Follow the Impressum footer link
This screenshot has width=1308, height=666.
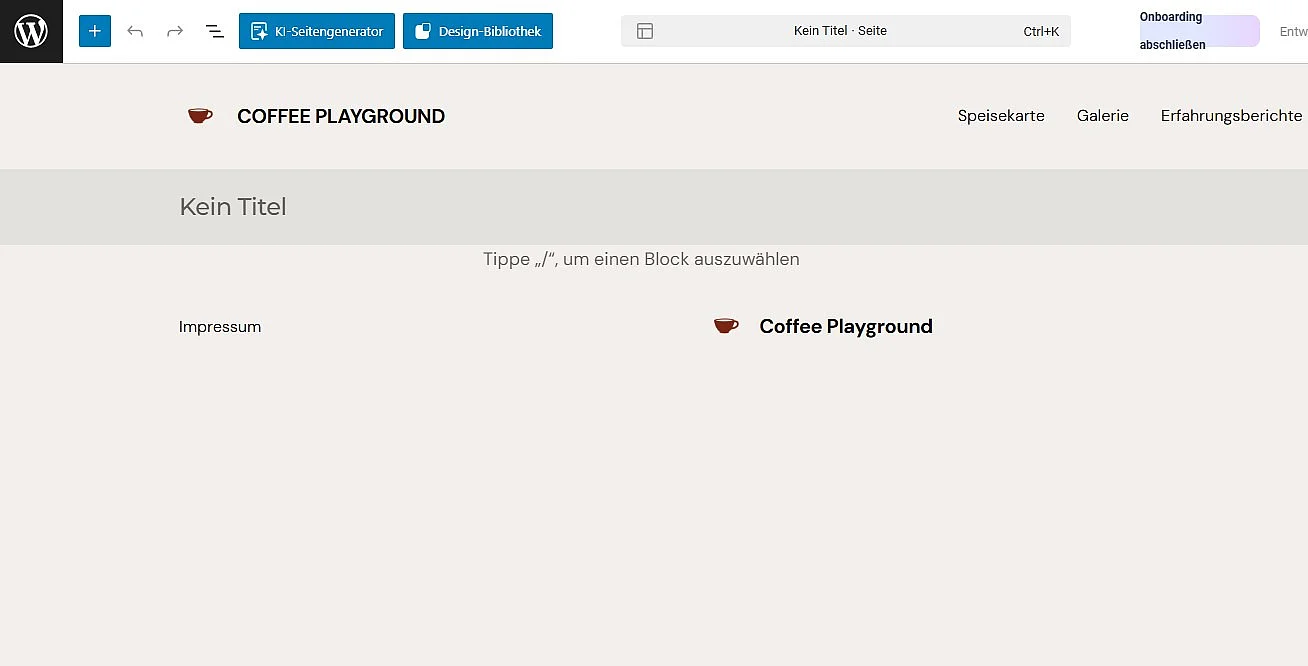pyautogui.click(x=220, y=327)
